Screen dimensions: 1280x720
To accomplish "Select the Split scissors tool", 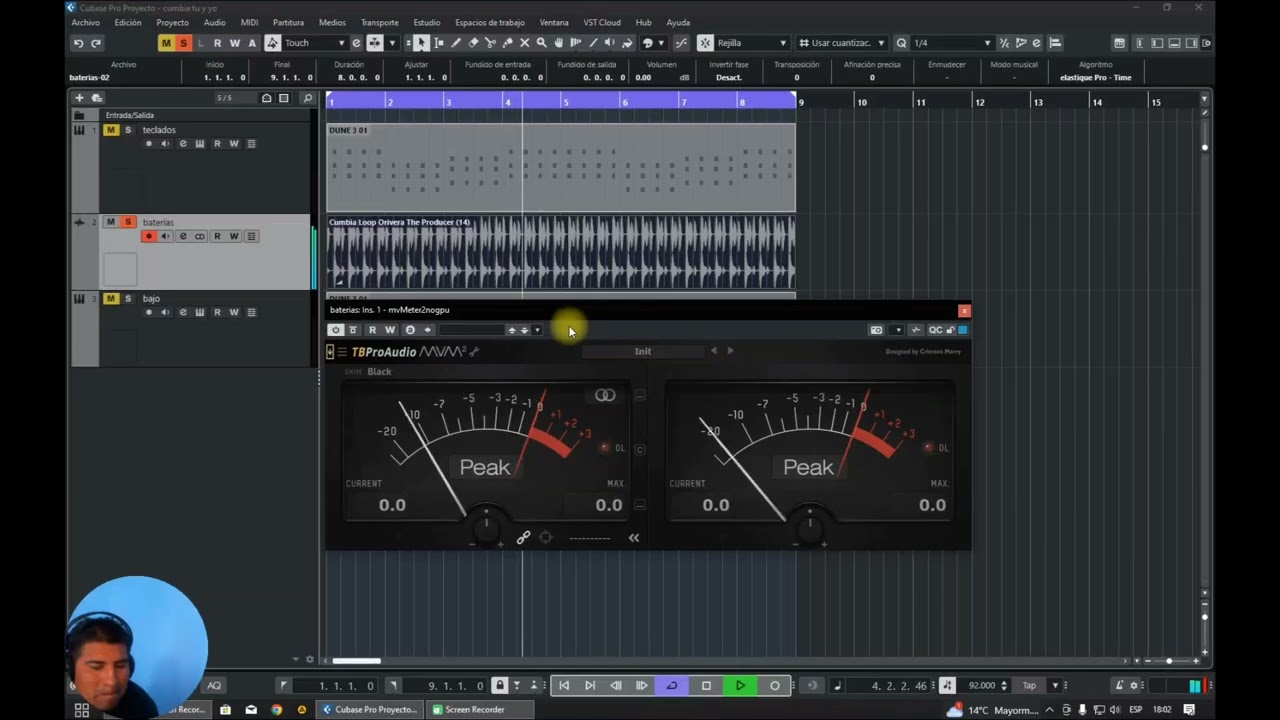I will point(490,43).
